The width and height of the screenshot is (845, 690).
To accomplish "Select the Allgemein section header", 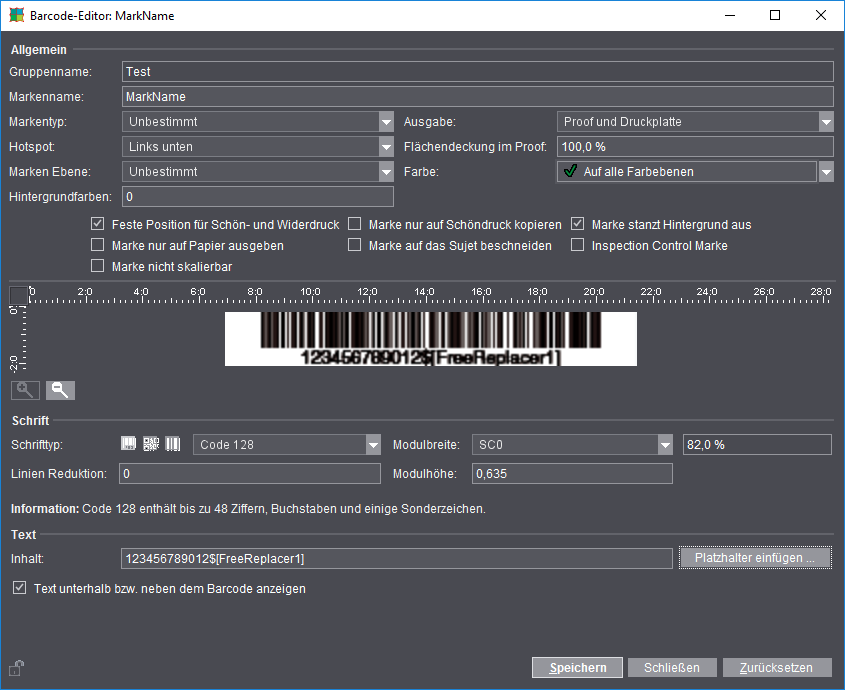I will (x=38, y=49).
